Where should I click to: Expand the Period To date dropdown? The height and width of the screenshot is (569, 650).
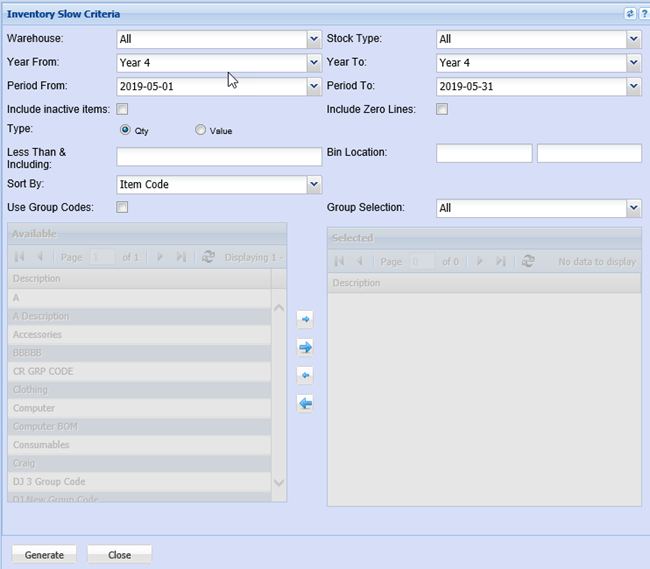coord(634,87)
